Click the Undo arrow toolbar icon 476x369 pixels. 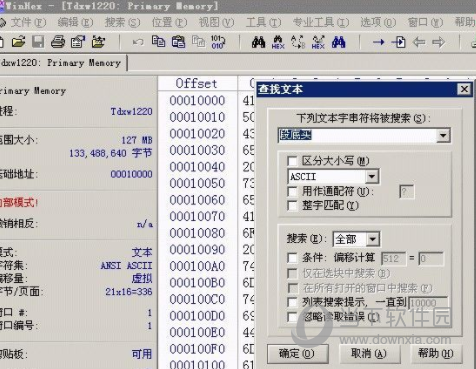(138, 42)
